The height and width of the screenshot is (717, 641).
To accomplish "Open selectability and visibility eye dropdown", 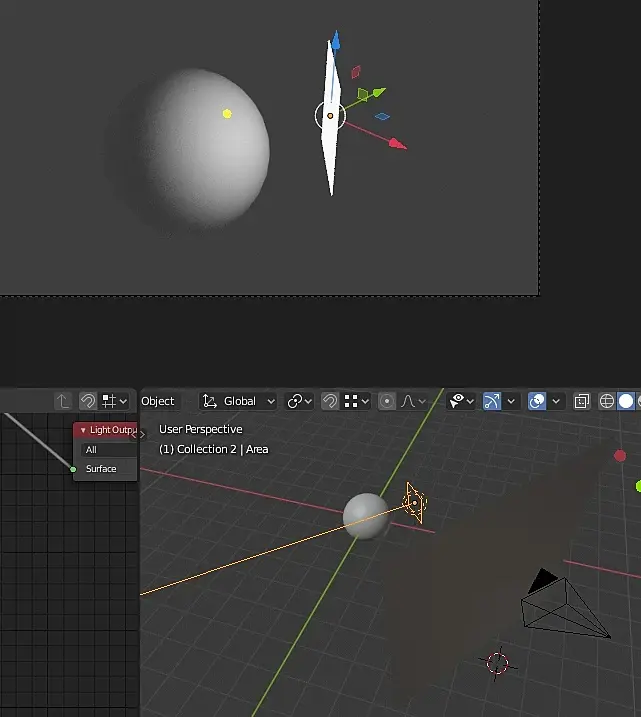I will click(x=461, y=401).
